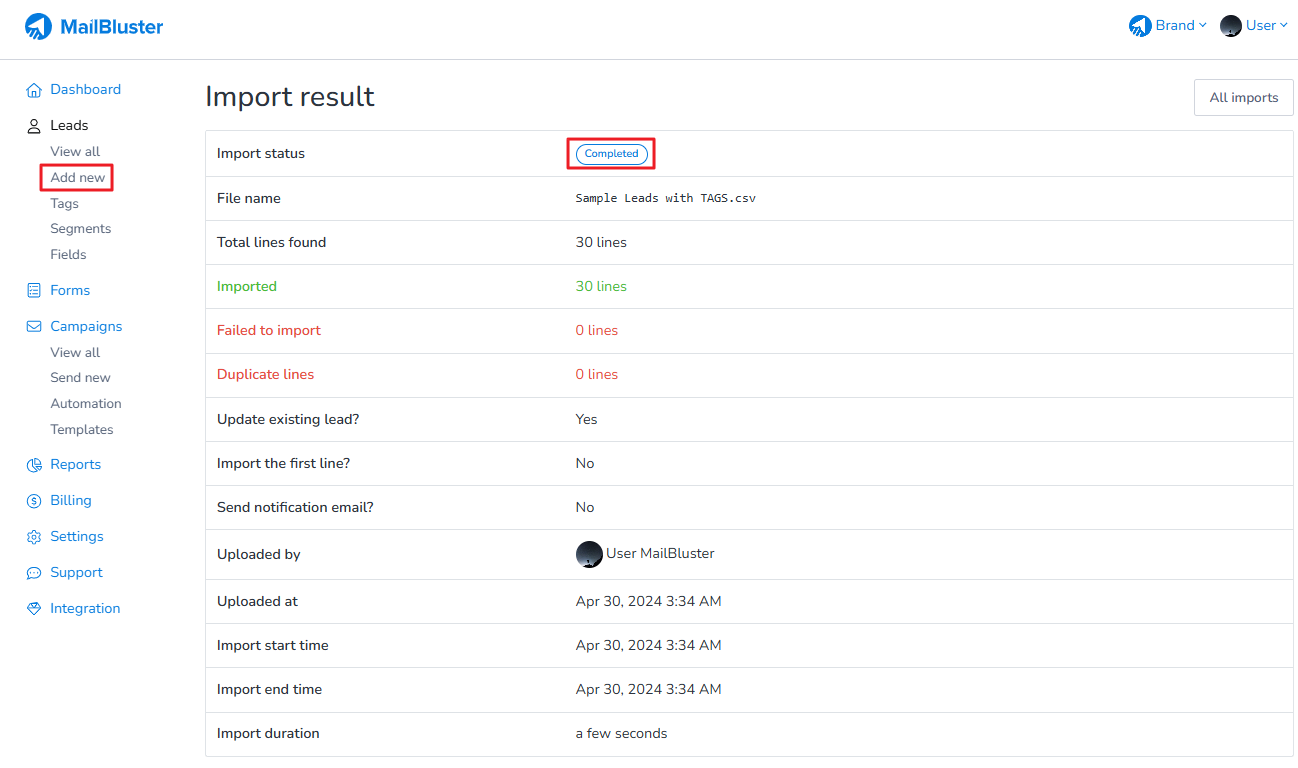This screenshot has height=768, width=1298.
Task: Click the Reports pie chart icon
Action: [x=34, y=465]
